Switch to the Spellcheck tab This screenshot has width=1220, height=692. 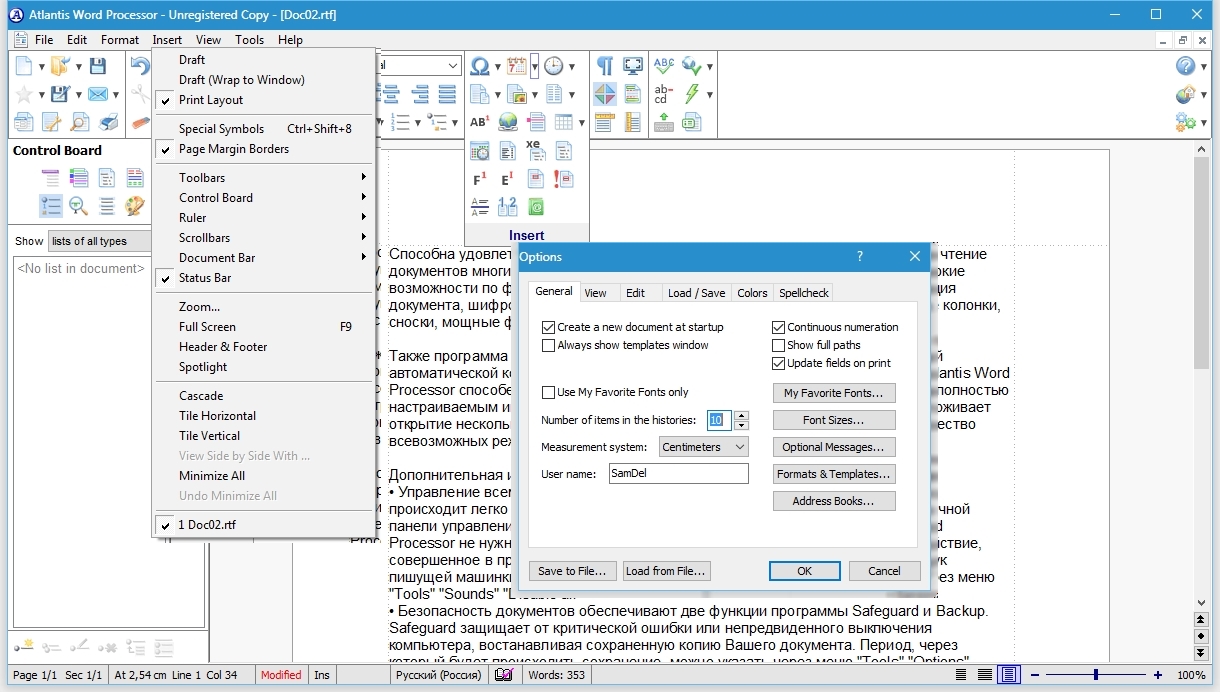click(x=803, y=293)
